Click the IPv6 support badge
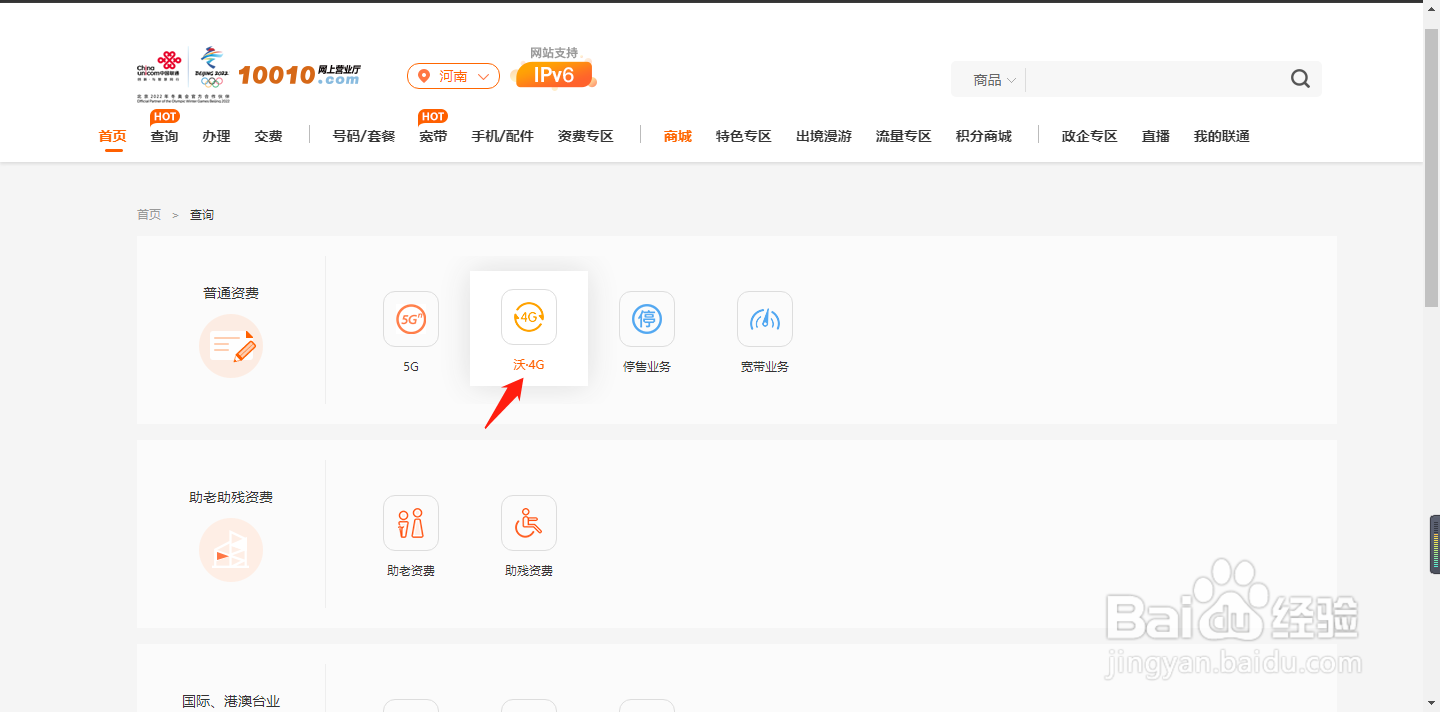This screenshot has height=712, width=1440. tap(554, 74)
